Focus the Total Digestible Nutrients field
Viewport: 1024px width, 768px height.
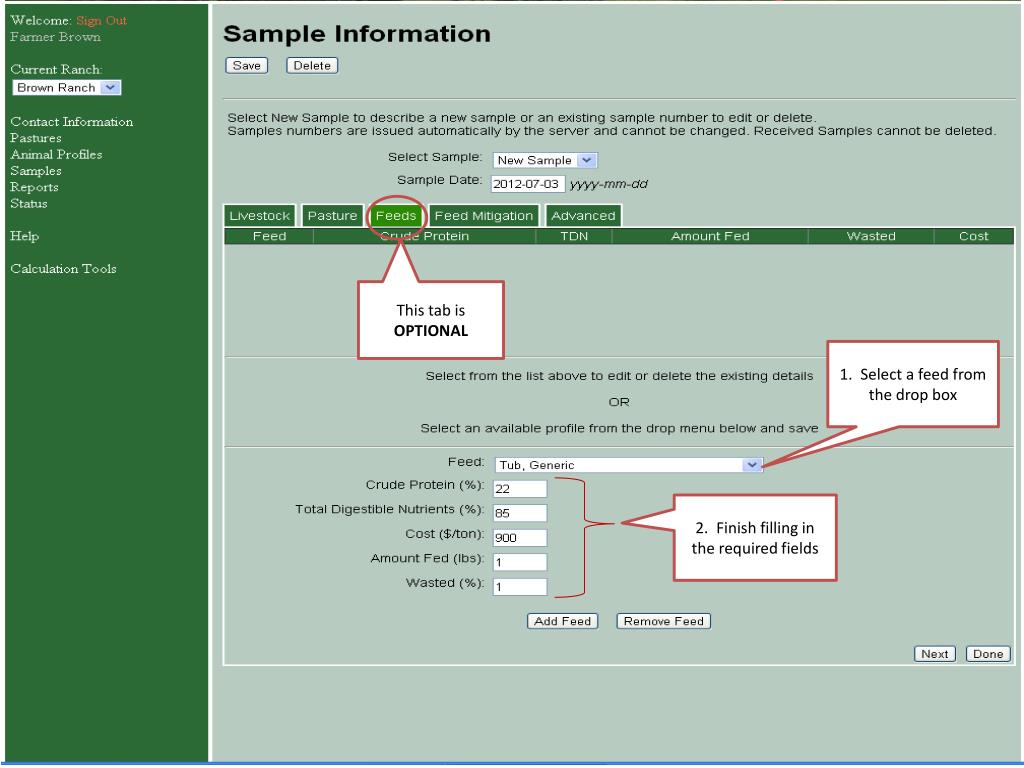[520, 513]
